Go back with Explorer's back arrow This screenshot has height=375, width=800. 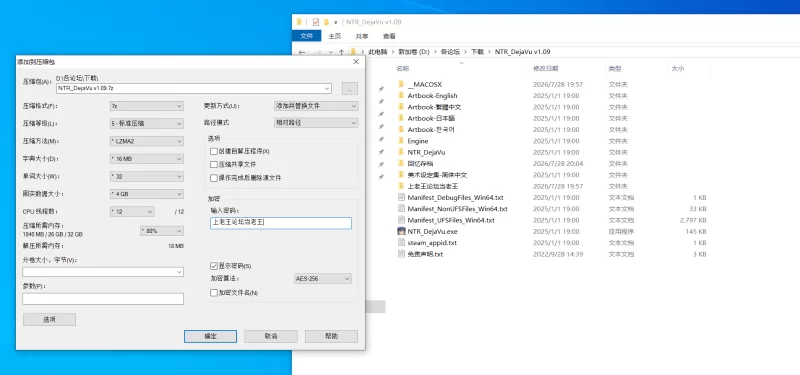(302, 52)
